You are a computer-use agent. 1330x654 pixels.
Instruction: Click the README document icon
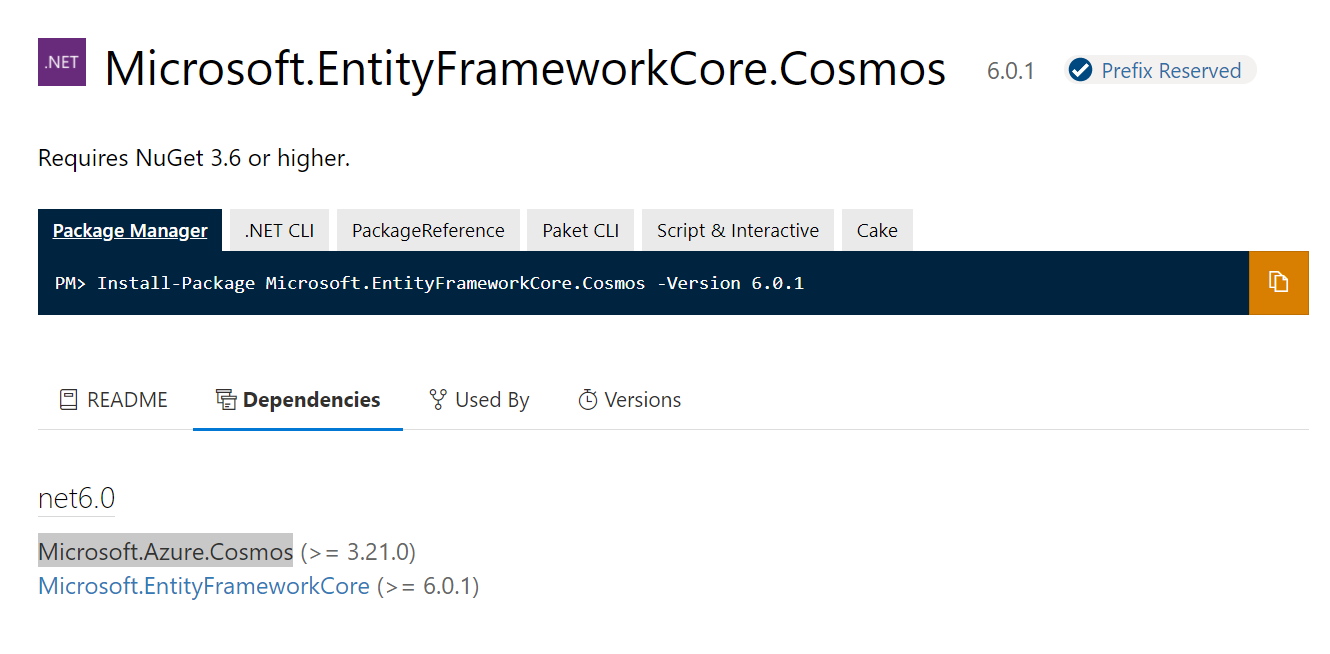(67, 398)
